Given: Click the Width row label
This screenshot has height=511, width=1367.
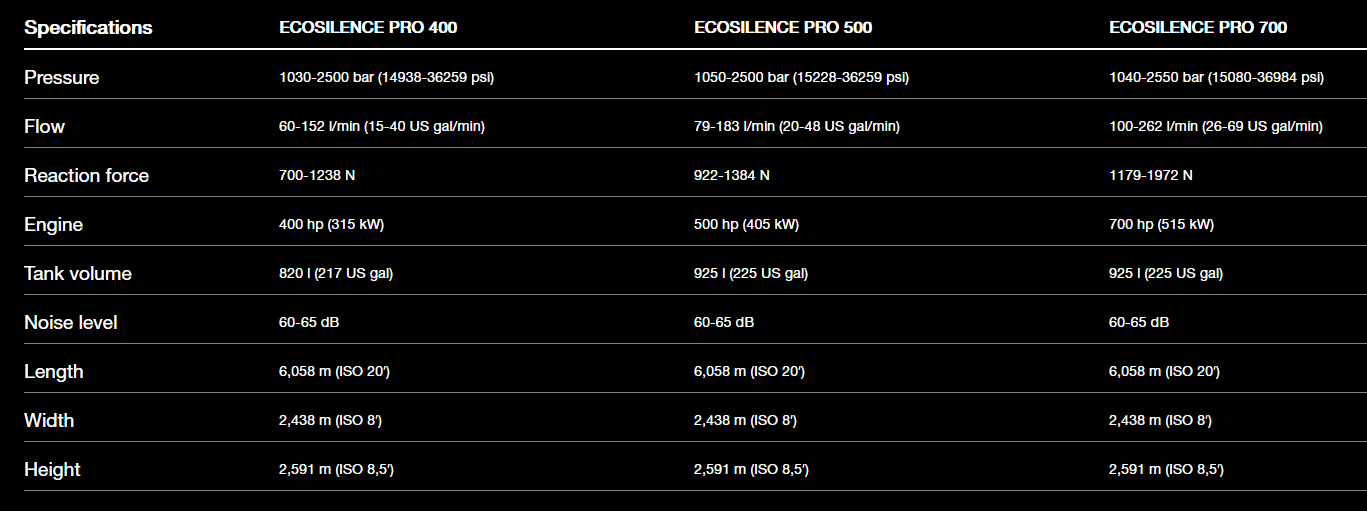Looking at the screenshot, I should pos(49,421).
